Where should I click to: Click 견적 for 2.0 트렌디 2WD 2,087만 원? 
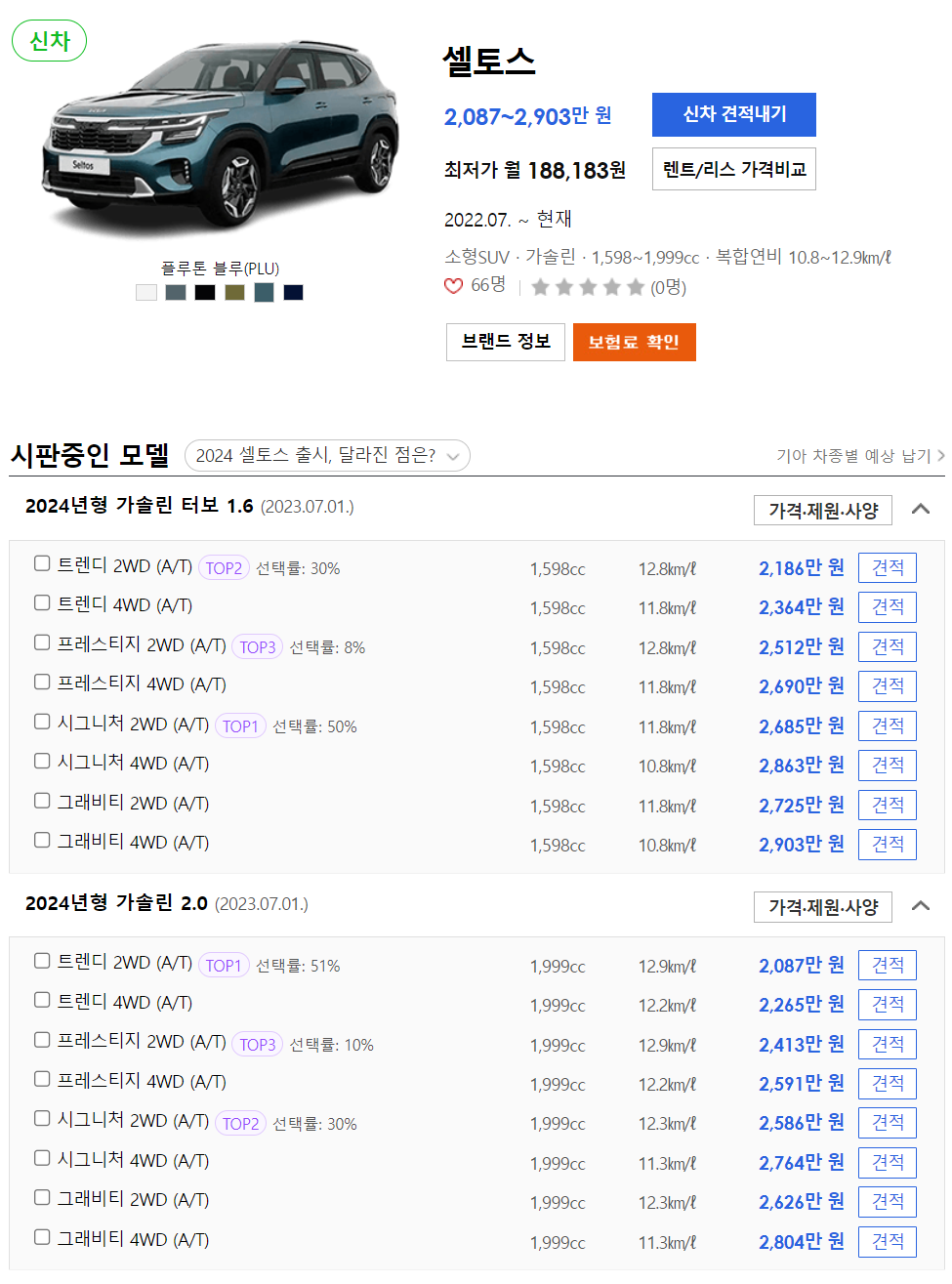888,966
